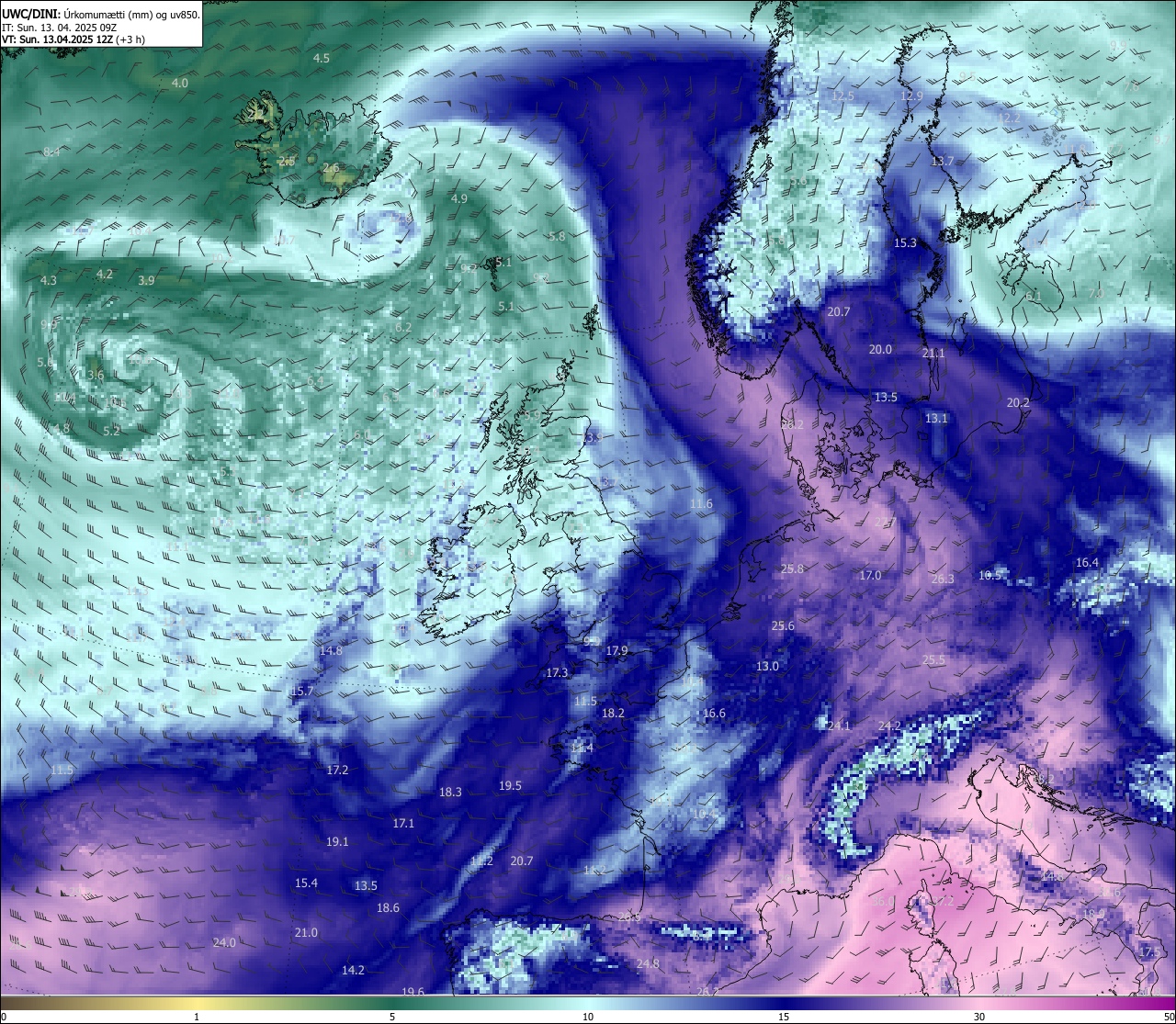Click the 17.0 value on the map
1176x1024 pixels.
tap(870, 575)
